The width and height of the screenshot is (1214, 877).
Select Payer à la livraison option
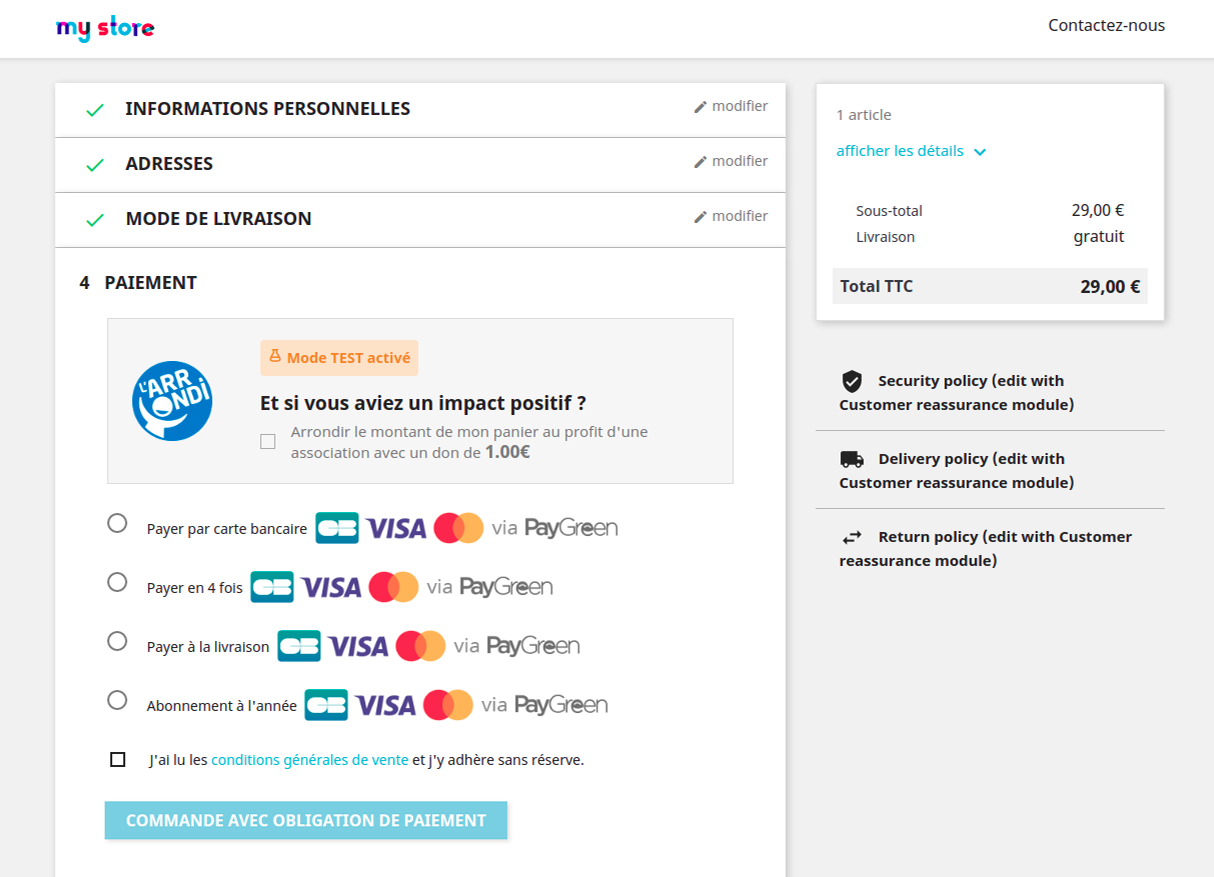coord(117,641)
